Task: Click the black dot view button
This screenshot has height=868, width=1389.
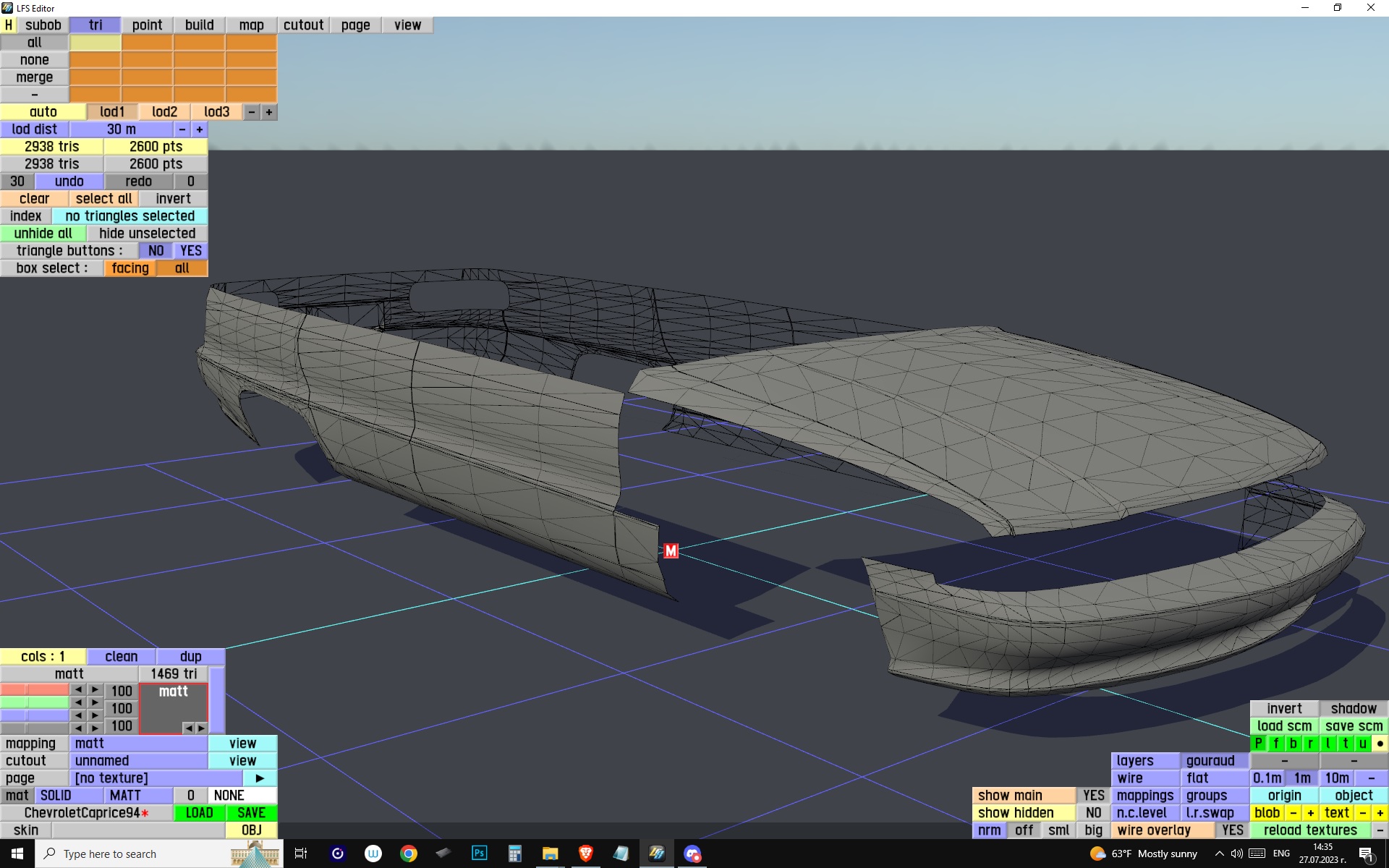Action: (x=1380, y=744)
